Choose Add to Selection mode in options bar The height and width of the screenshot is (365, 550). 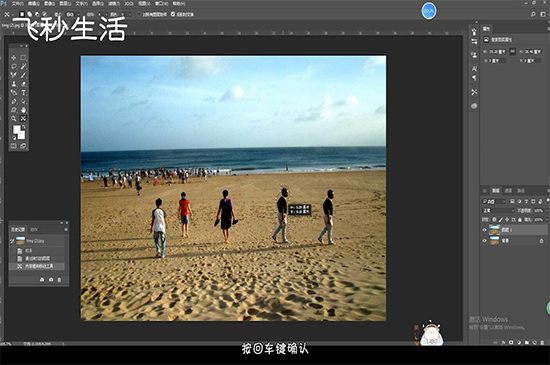(30, 14)
